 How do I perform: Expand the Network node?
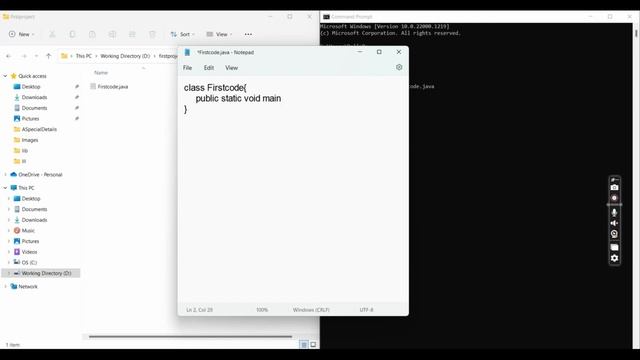click(5, 287)
